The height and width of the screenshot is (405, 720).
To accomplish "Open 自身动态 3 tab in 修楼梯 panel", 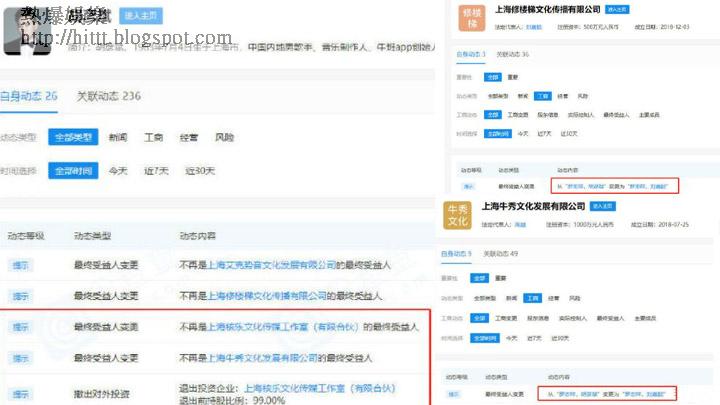I will 470,54.
